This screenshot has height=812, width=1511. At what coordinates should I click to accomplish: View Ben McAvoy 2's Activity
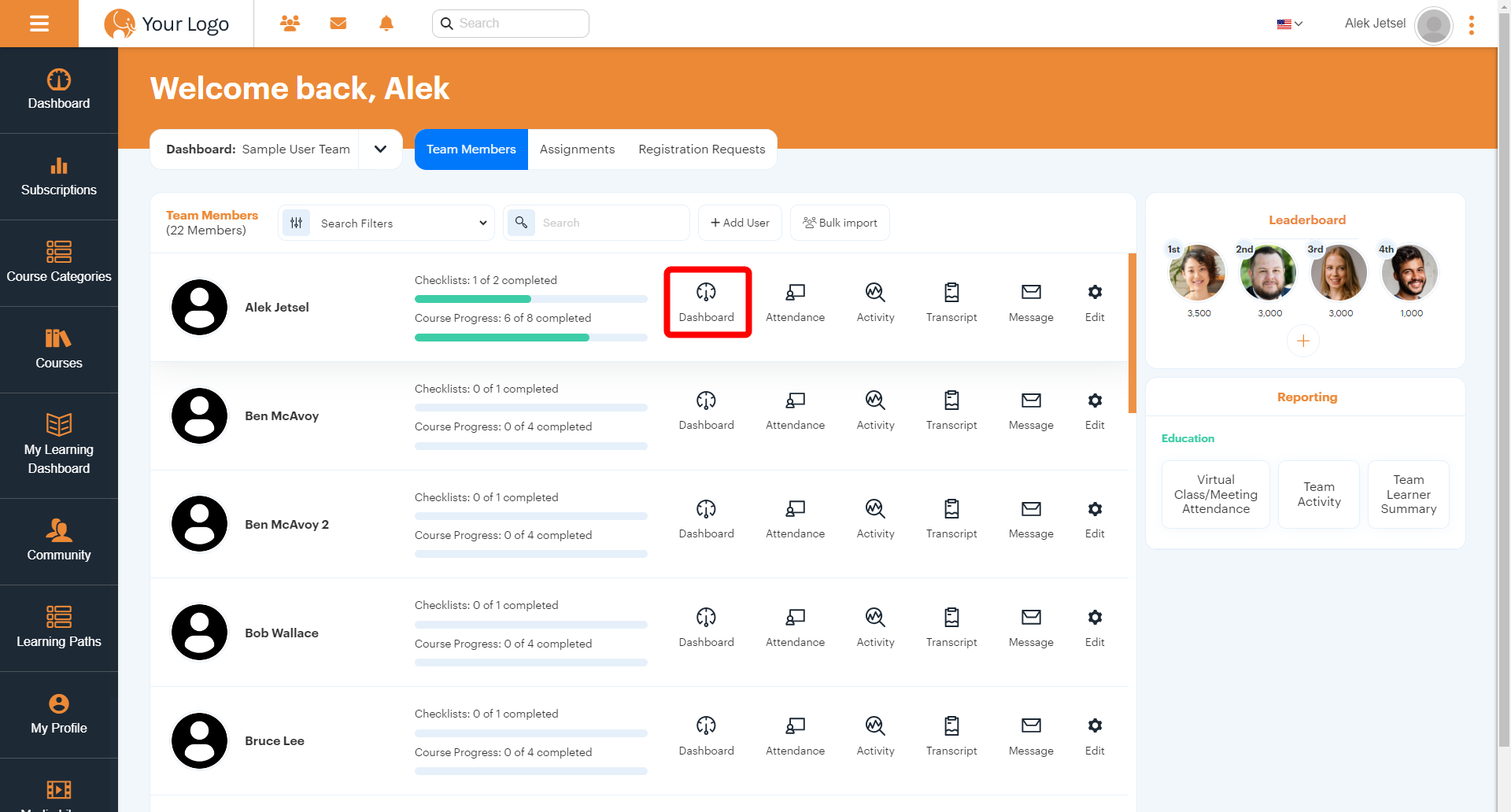[x=875, y=519]
